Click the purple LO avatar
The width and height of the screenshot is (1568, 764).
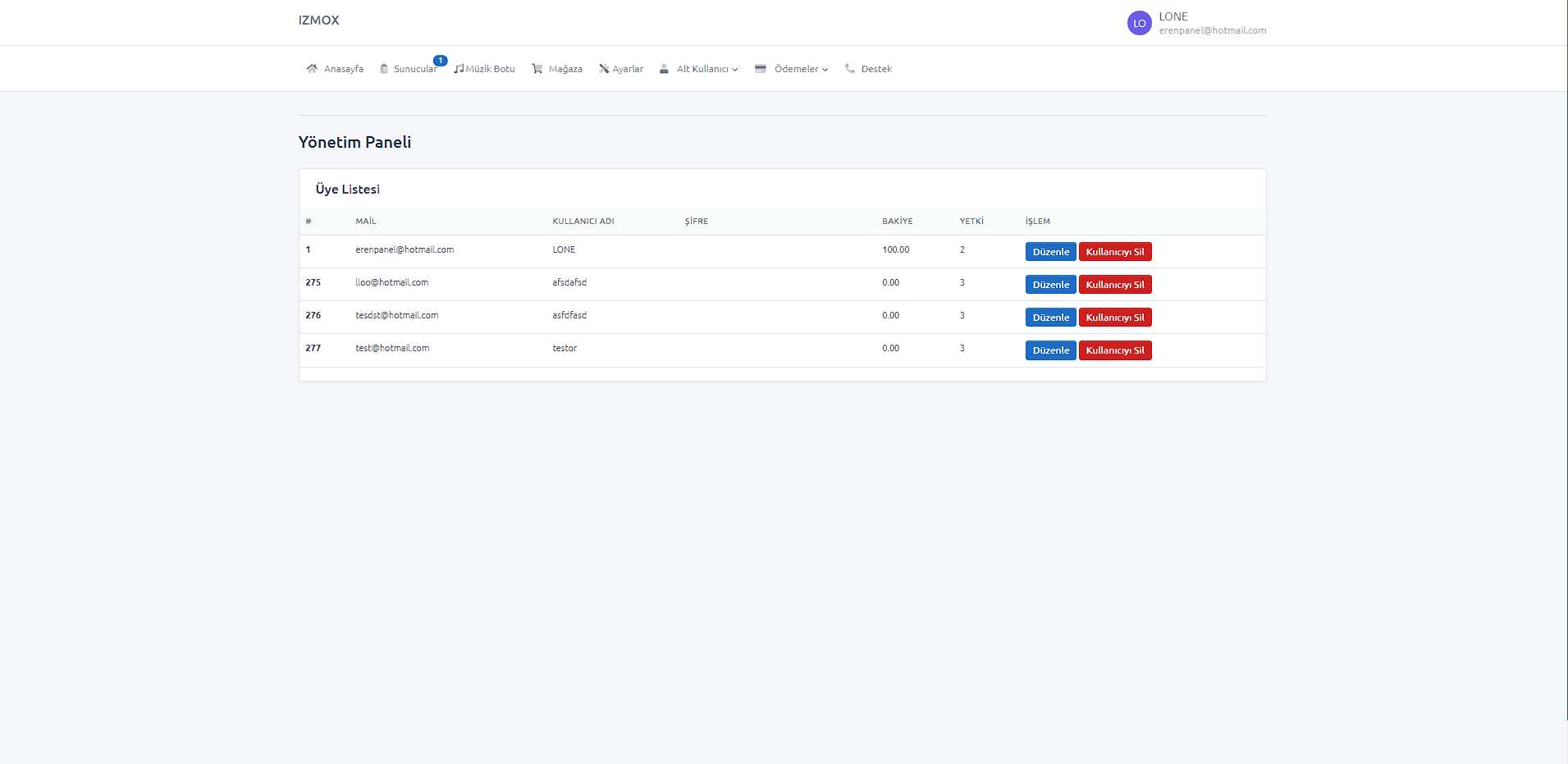pos(1139,23)
